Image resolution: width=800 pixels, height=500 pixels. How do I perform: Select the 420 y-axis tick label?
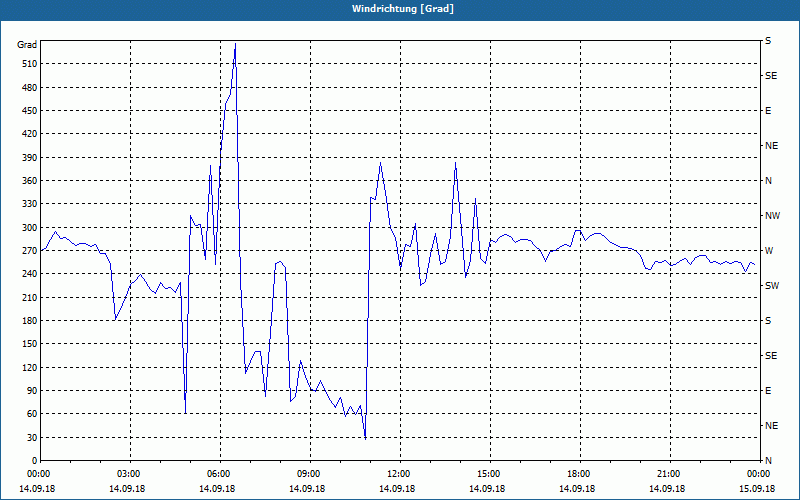30,134
